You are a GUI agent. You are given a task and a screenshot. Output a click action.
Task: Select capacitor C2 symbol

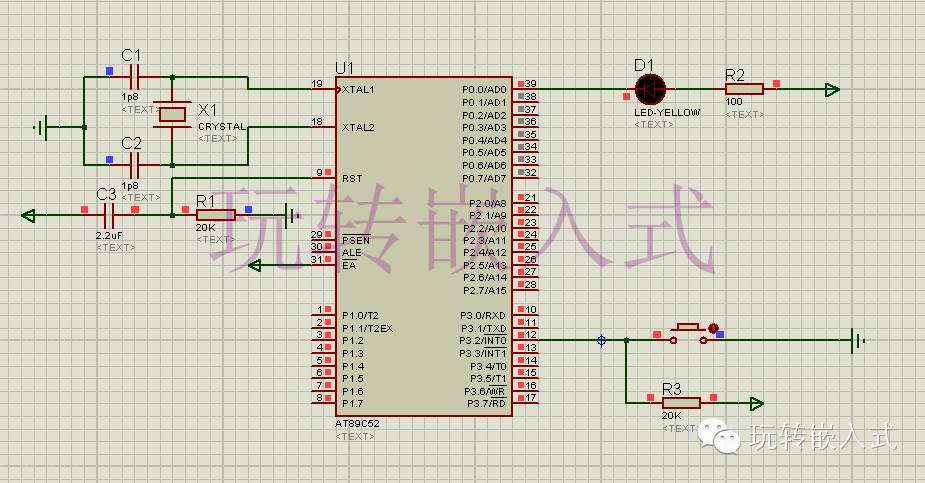click(x=134, y=165)
